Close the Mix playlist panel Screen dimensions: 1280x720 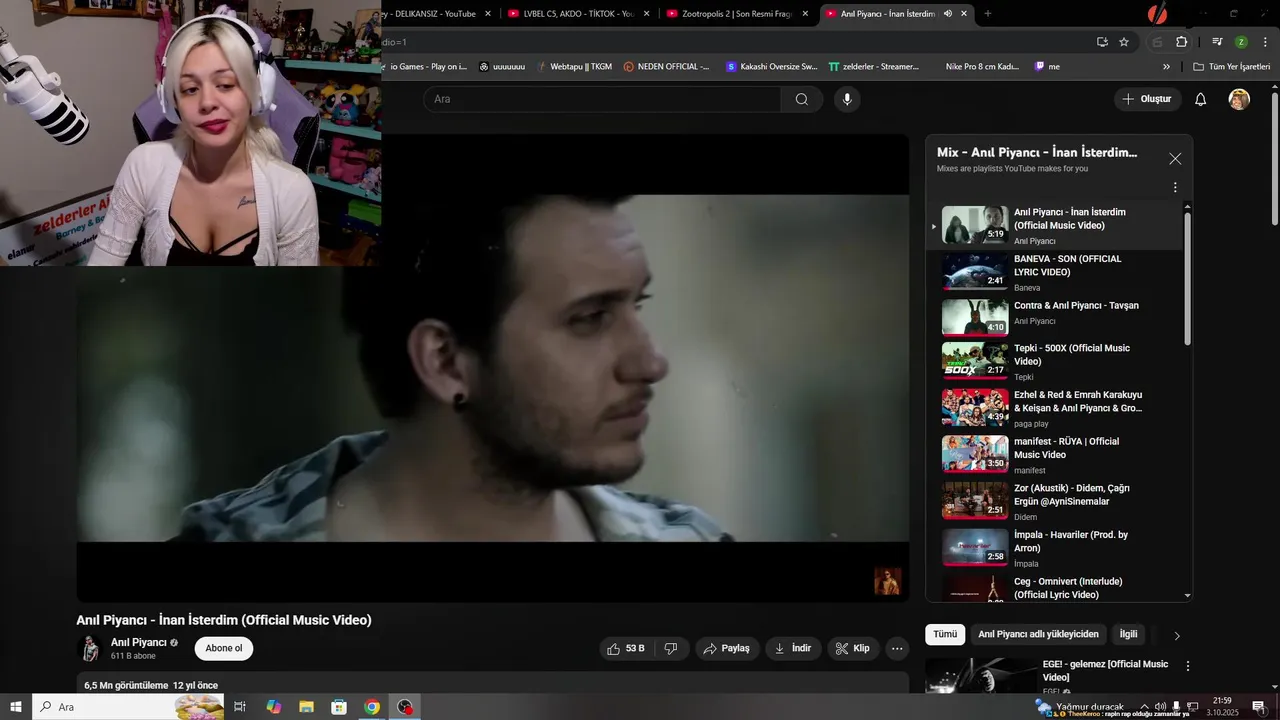[1175, 158]
